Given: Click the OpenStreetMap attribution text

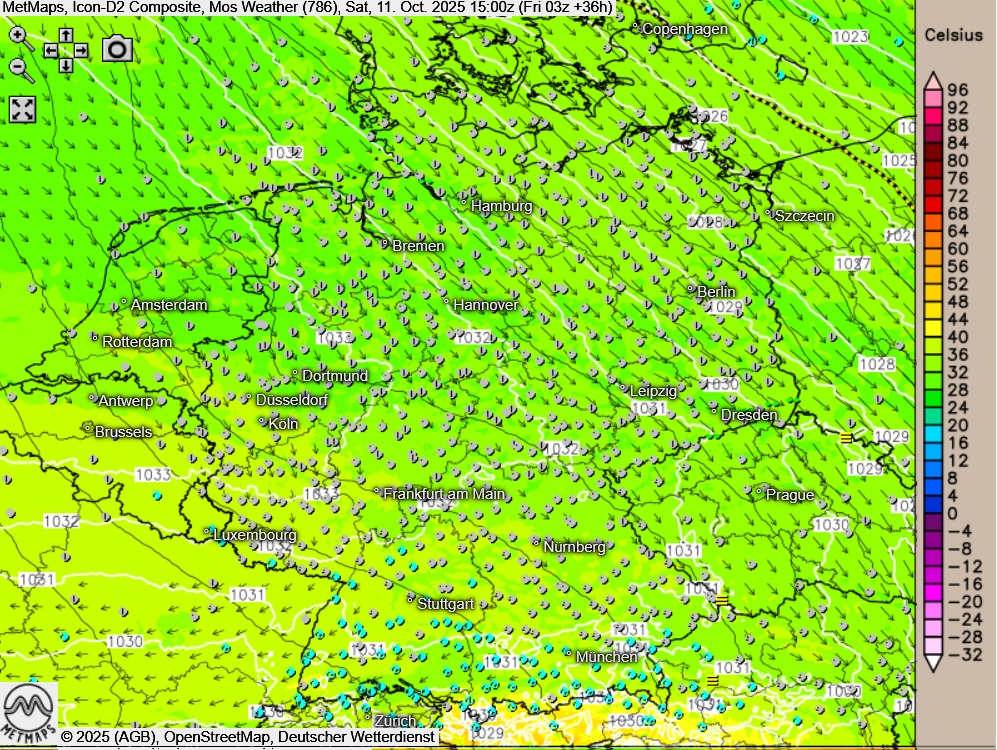Looking at the screenshot, I should pyautogui.click(x=218, y=737).
